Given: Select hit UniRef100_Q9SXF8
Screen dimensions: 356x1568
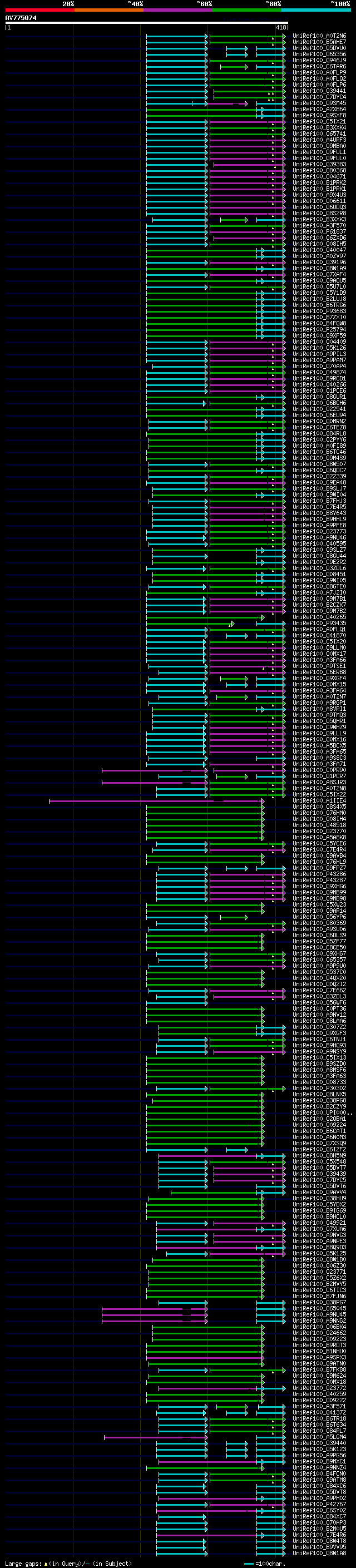Looking at the screenshot, I should [x=319, y=116].
